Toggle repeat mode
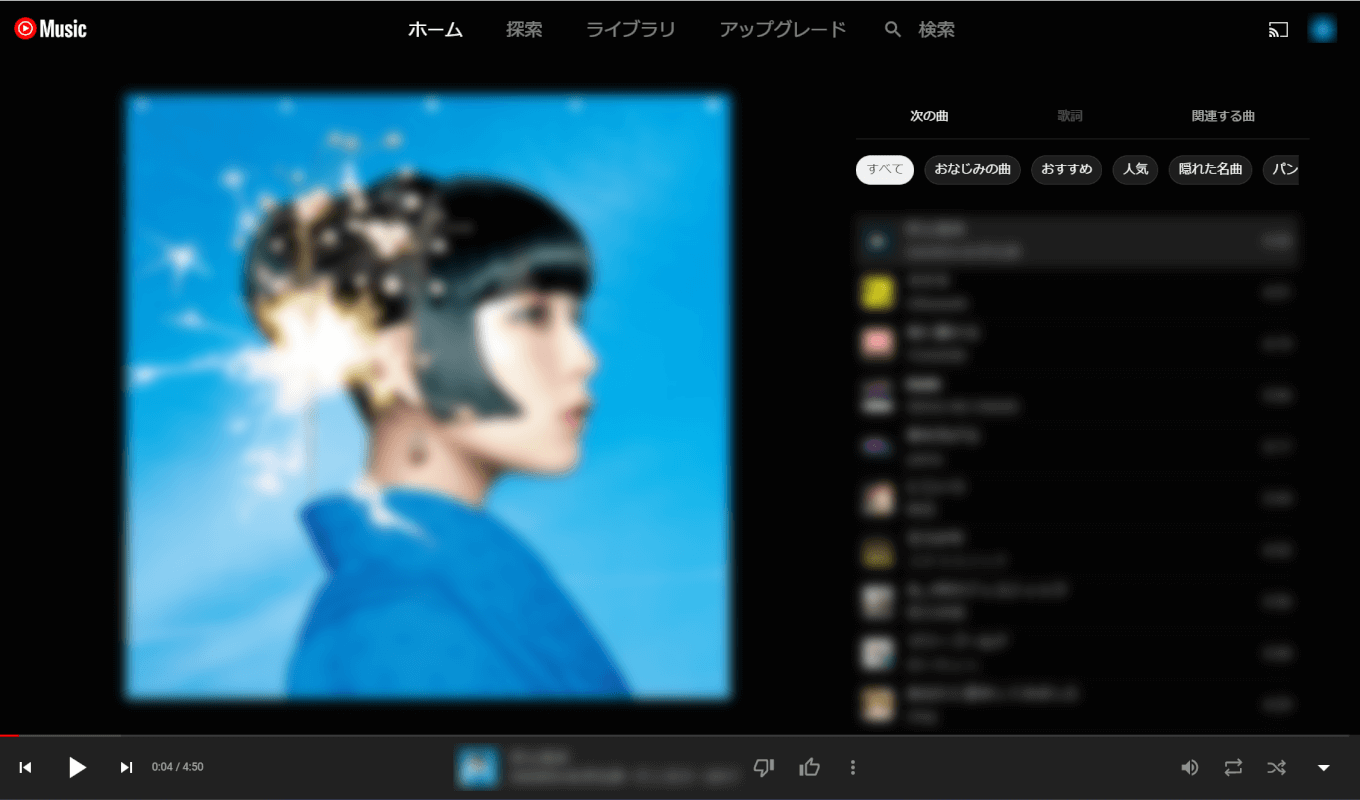This screenshot has width=1360, height=800. 1233,767
